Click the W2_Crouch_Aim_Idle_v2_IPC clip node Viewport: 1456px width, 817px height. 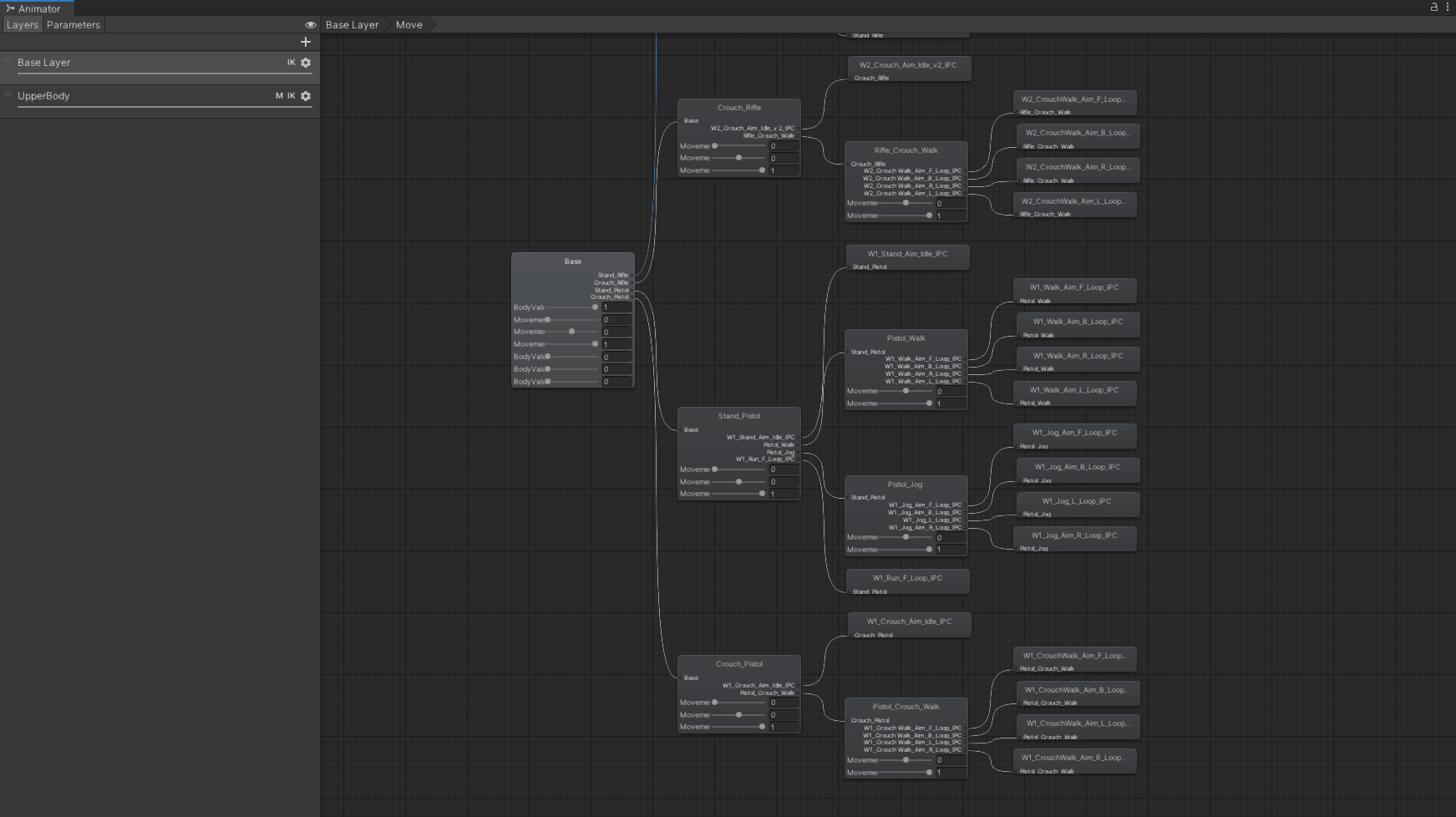point(909,69)
